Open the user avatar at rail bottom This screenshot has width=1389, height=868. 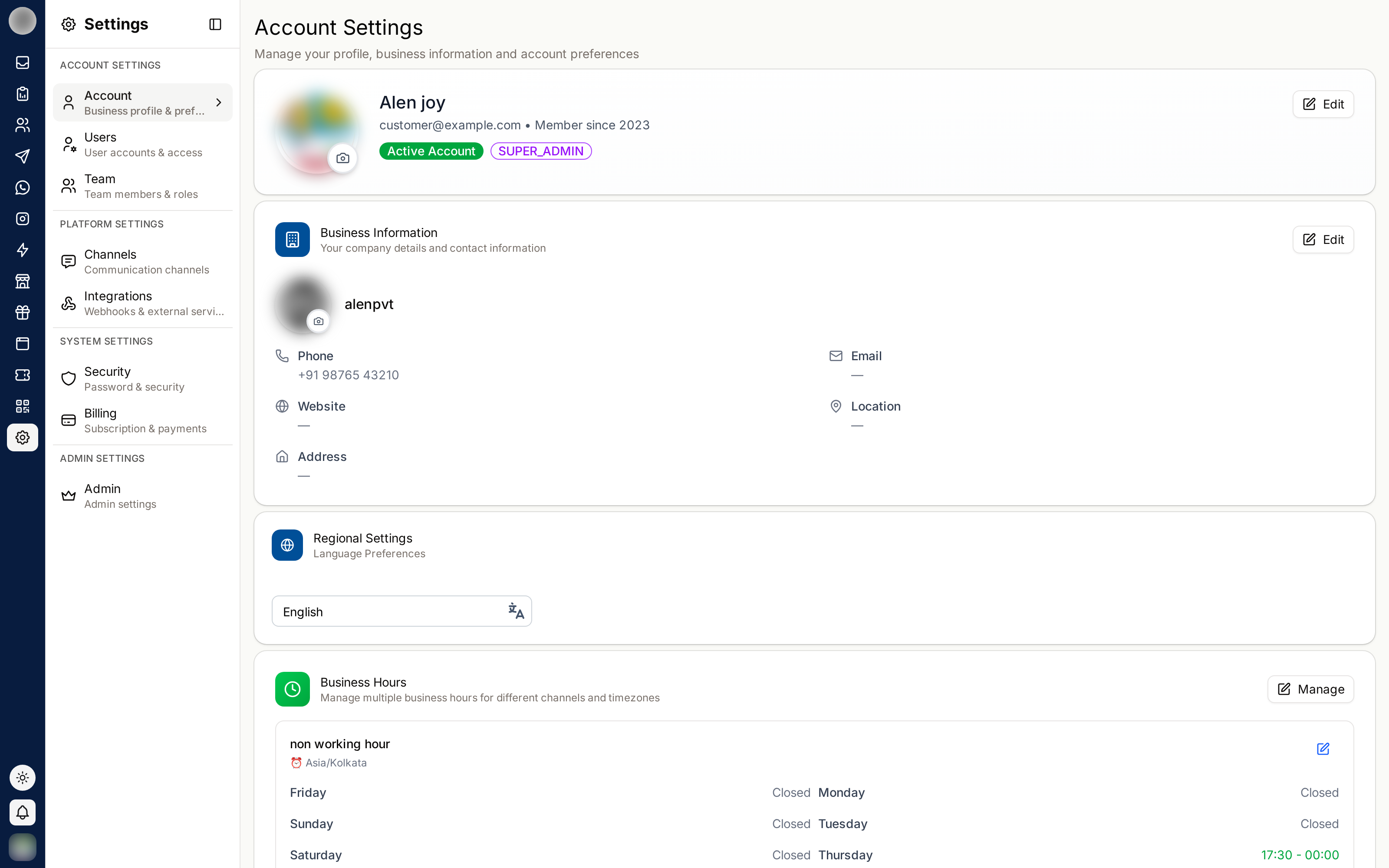coord(23,847)
